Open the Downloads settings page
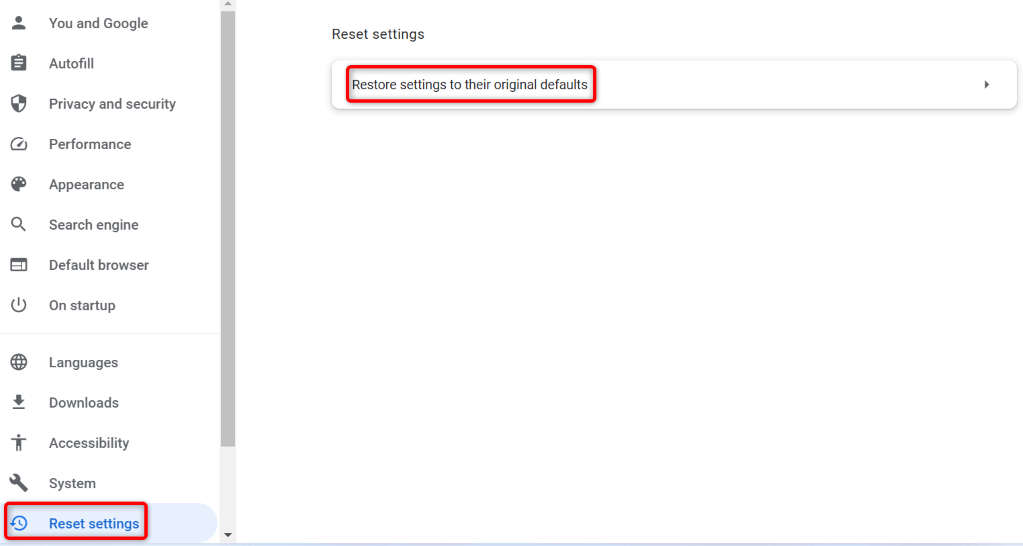 point(84,403)
